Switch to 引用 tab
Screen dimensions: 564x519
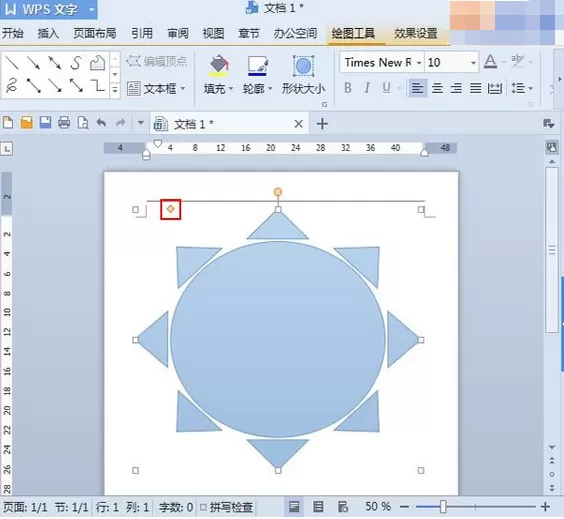point(142,33)
